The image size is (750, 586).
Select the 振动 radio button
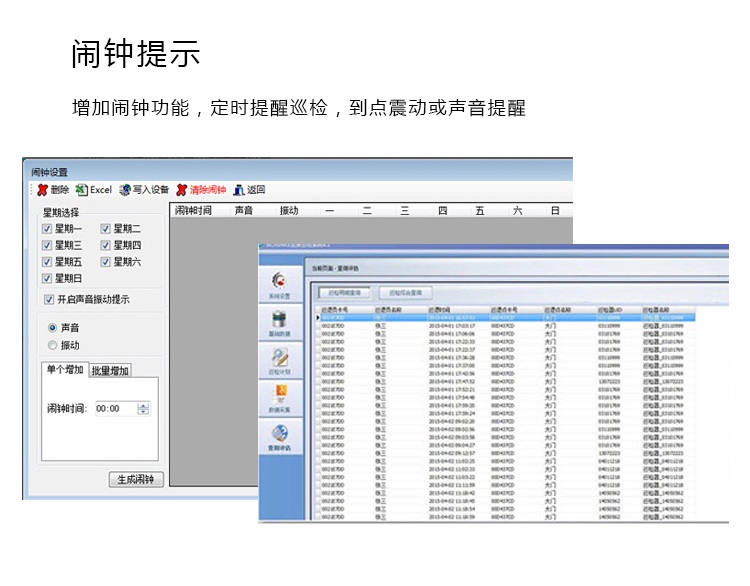click(x=53, y=345)
